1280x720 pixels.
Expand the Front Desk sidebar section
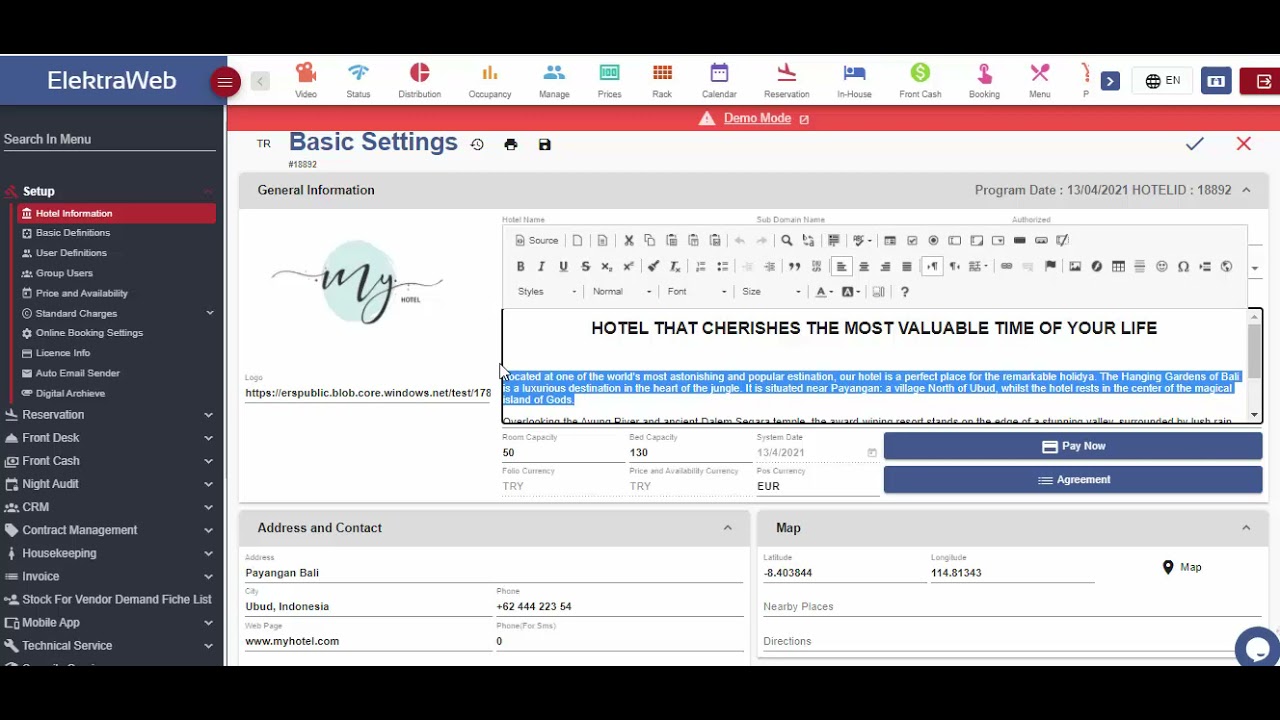click(108, 438)
